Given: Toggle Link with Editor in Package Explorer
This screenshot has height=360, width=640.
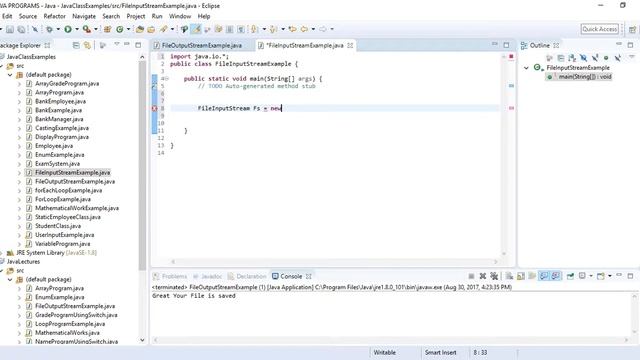Looking at the screenshot, I should [x=87, y=45].
